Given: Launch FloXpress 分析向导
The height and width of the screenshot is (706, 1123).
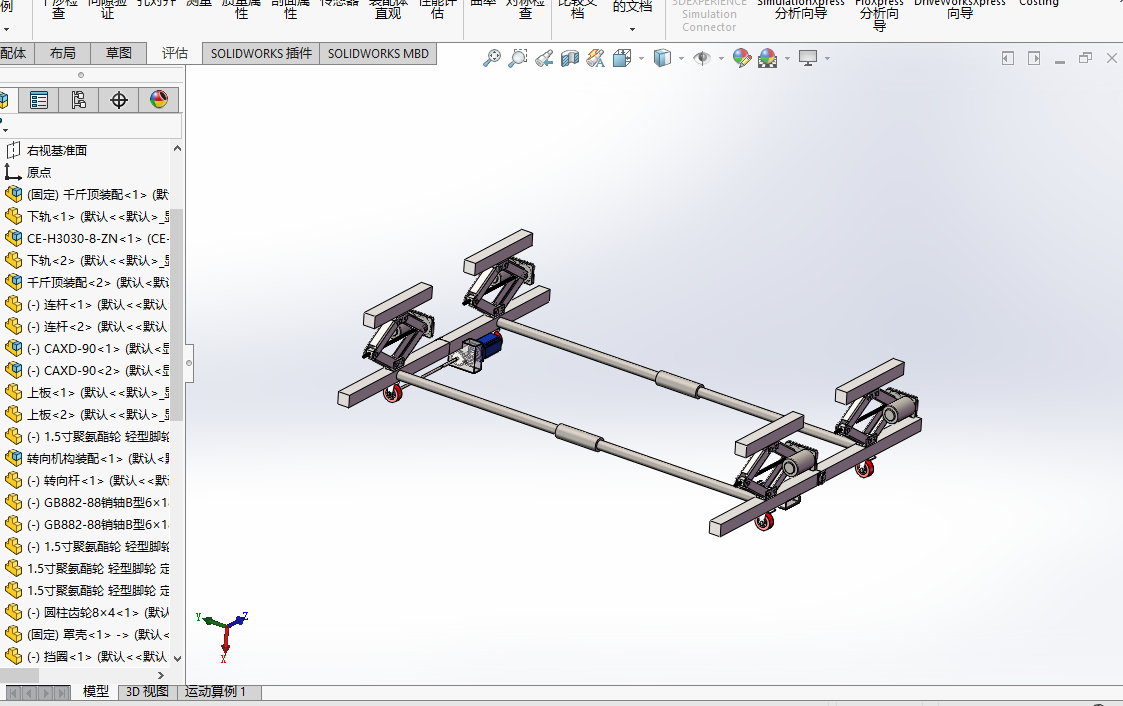Looking at the screenshot, I should click(x=879, y=14).
